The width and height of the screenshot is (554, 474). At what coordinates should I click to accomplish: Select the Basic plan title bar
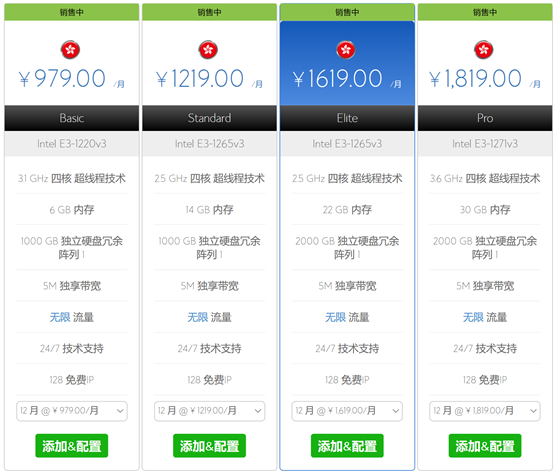tap(72, 118)
